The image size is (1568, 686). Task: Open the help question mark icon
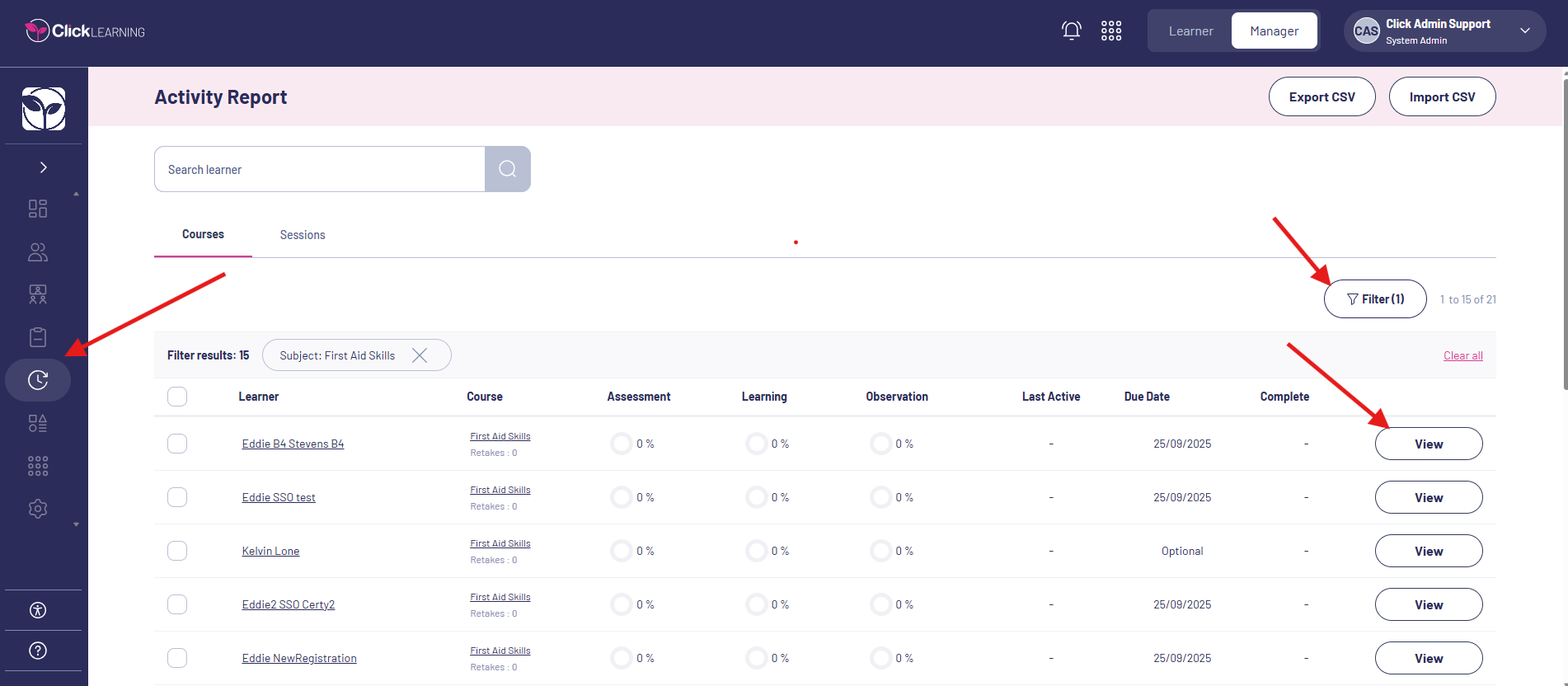(38, 651)
